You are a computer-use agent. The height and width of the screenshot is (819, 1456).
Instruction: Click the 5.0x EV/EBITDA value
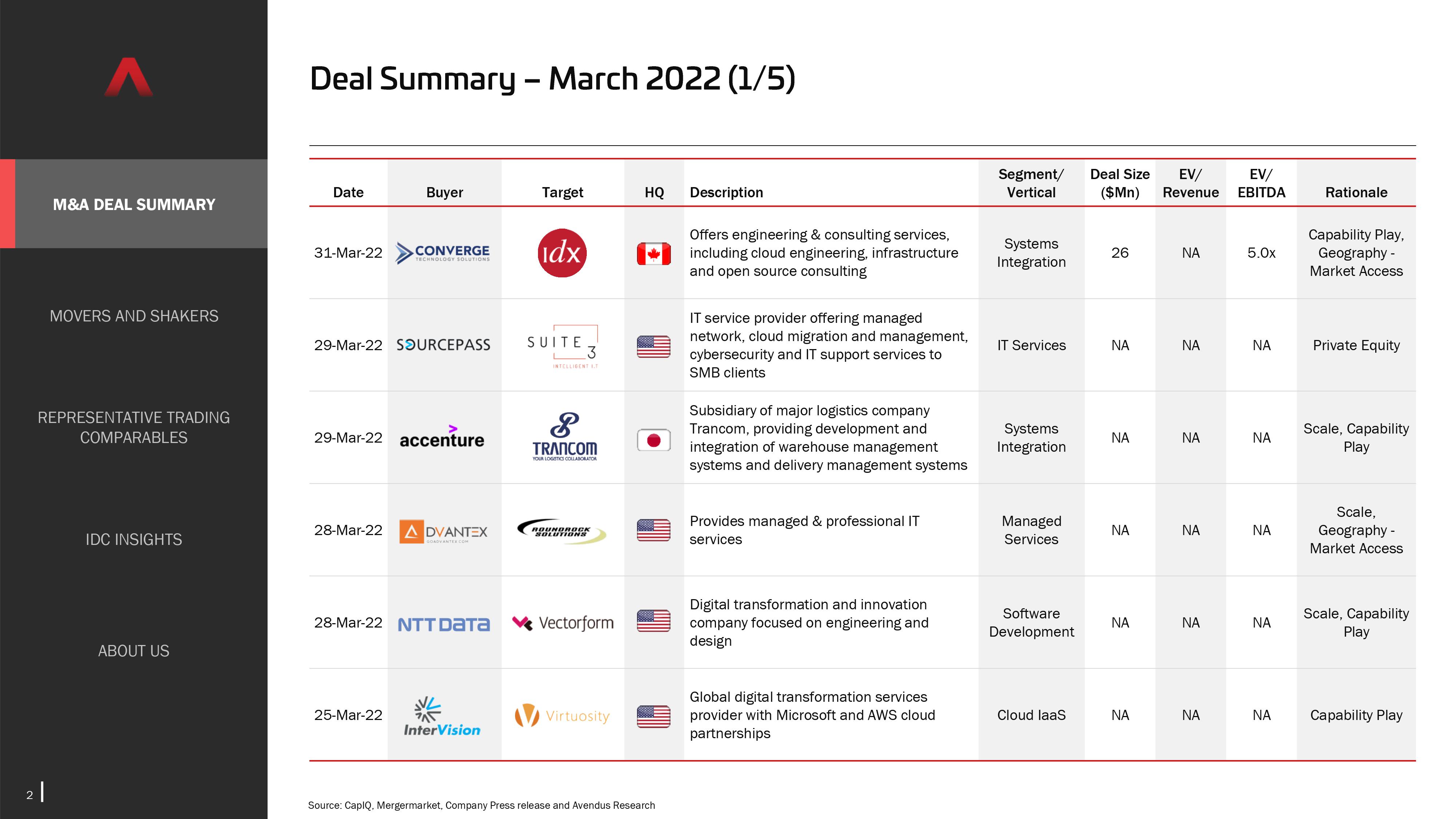pos(1261,253)
